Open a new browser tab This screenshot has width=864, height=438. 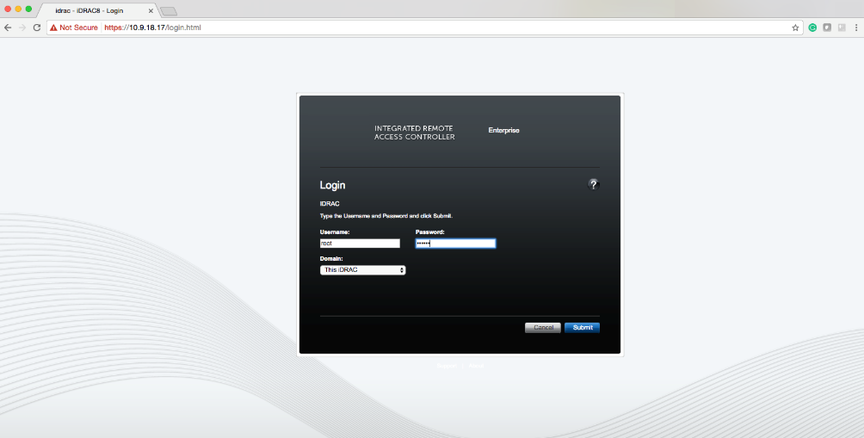169,12
